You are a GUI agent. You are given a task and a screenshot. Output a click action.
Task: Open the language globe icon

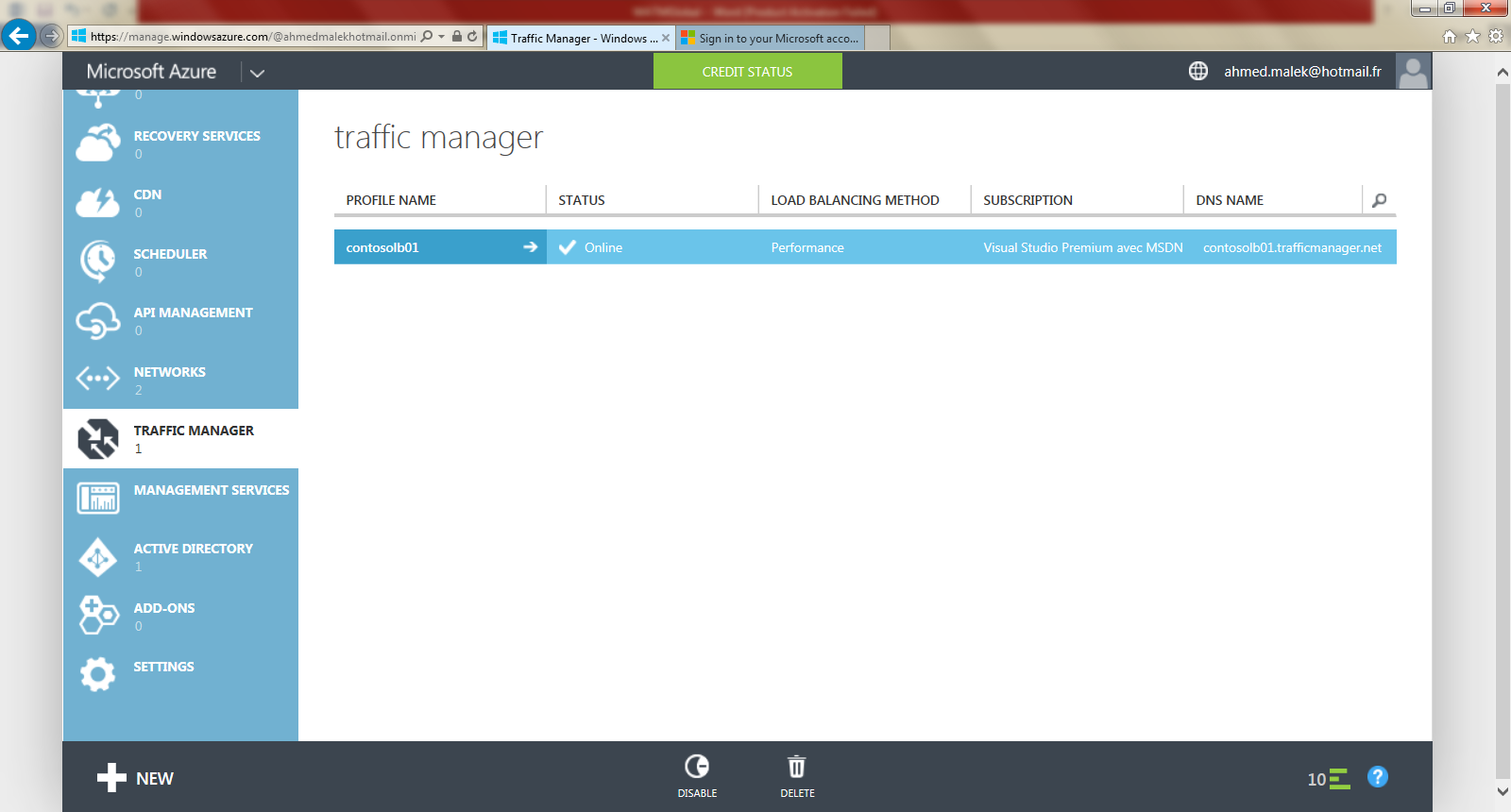point(1198,71)
